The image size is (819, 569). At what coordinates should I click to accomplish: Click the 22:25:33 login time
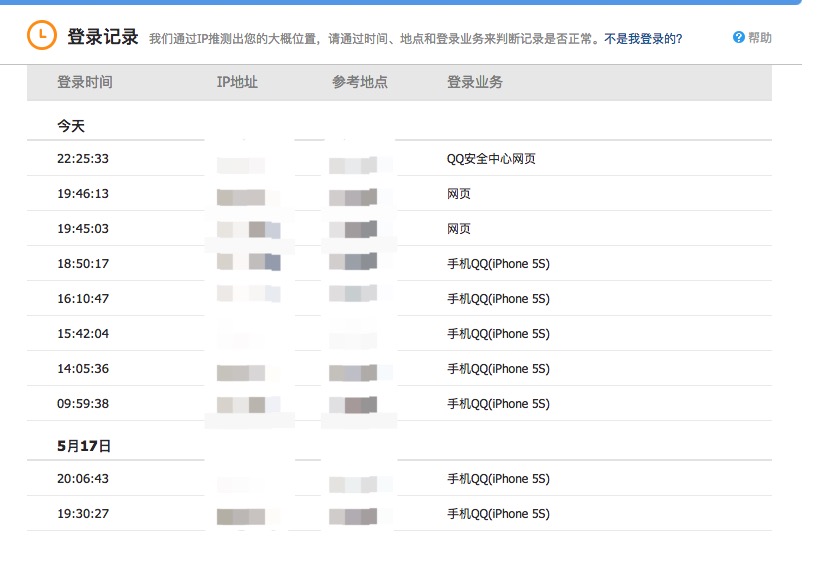[83, 159]
